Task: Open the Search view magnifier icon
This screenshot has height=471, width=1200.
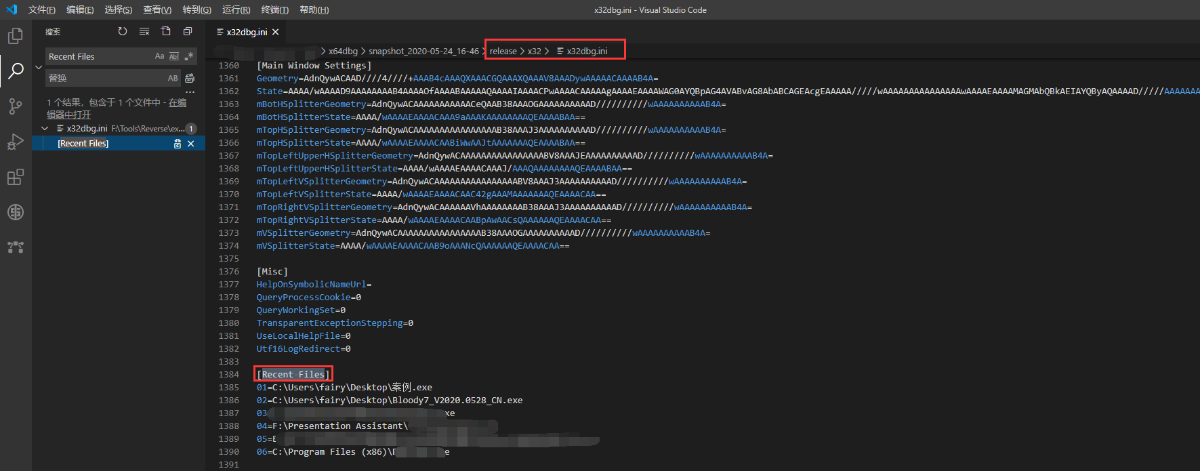Action: coord(15,70)
